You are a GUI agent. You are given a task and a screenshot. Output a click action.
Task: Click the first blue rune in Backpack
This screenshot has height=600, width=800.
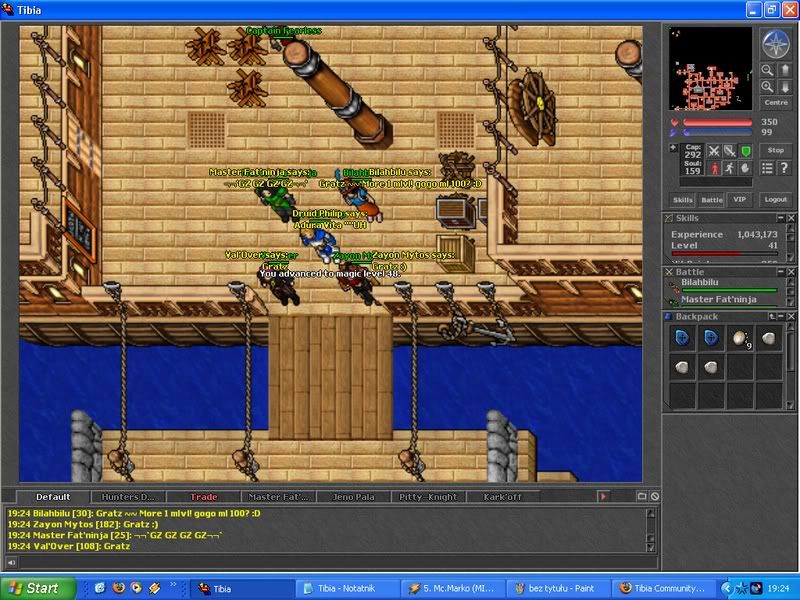tap(682, 338)
